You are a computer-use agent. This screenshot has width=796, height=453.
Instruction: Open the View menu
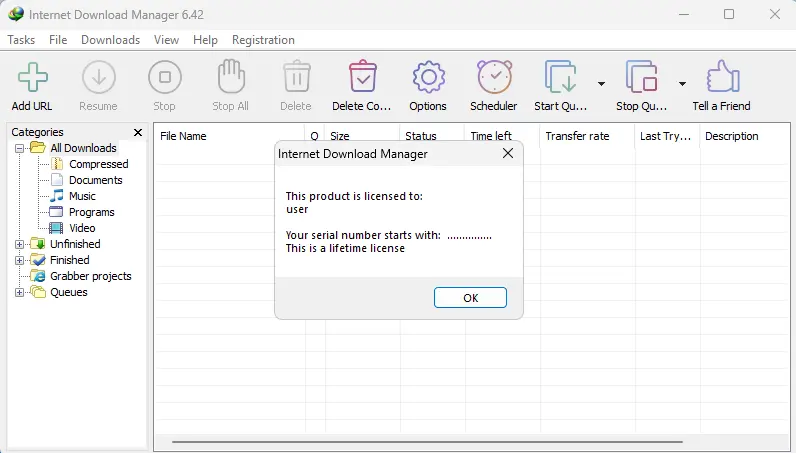pos(166,40)
